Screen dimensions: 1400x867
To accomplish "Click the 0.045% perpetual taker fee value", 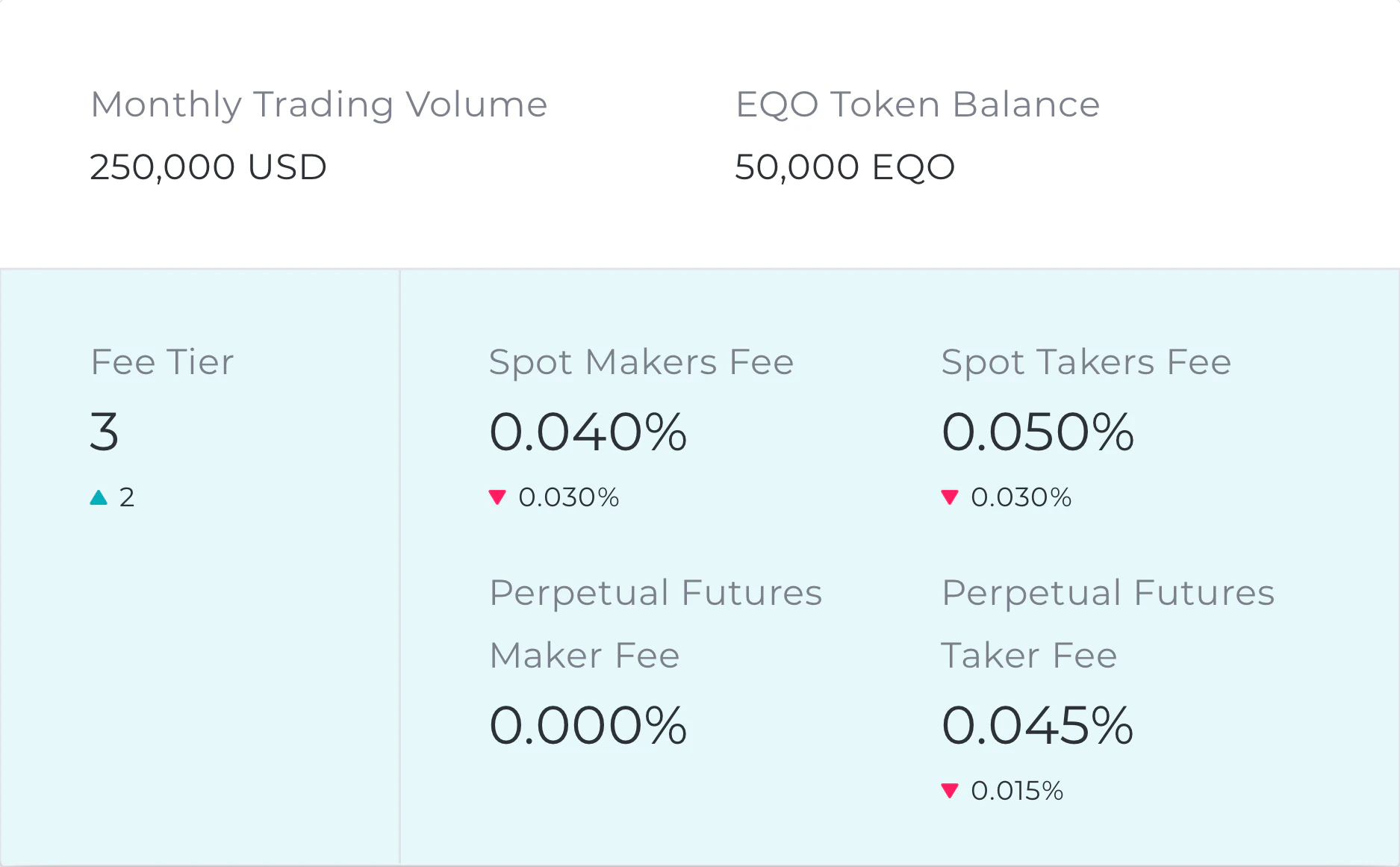I will pos(1037,725).
